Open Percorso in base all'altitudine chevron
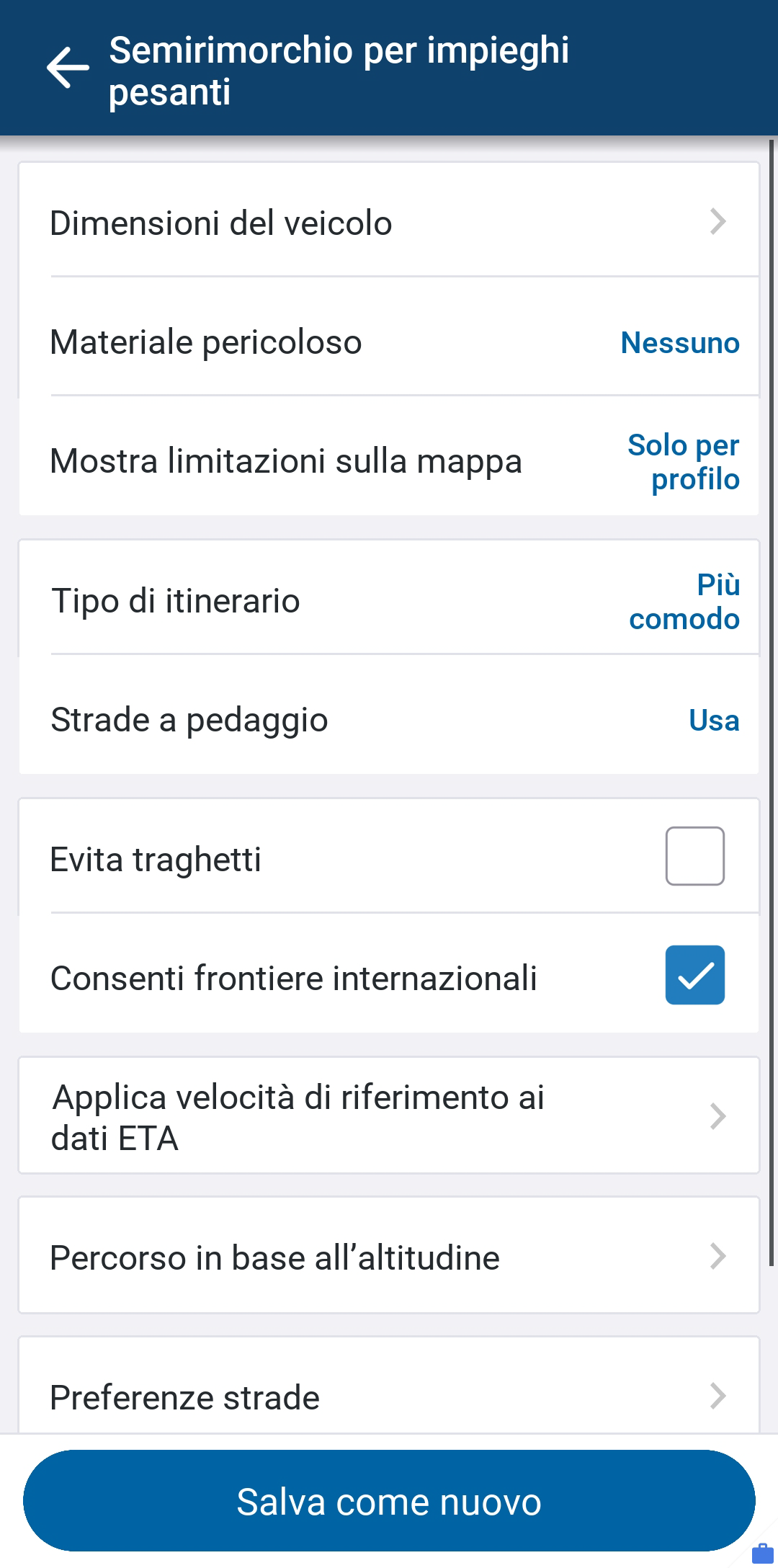This screenshot has width=778, height=1568. click(x=717, y=1256)
